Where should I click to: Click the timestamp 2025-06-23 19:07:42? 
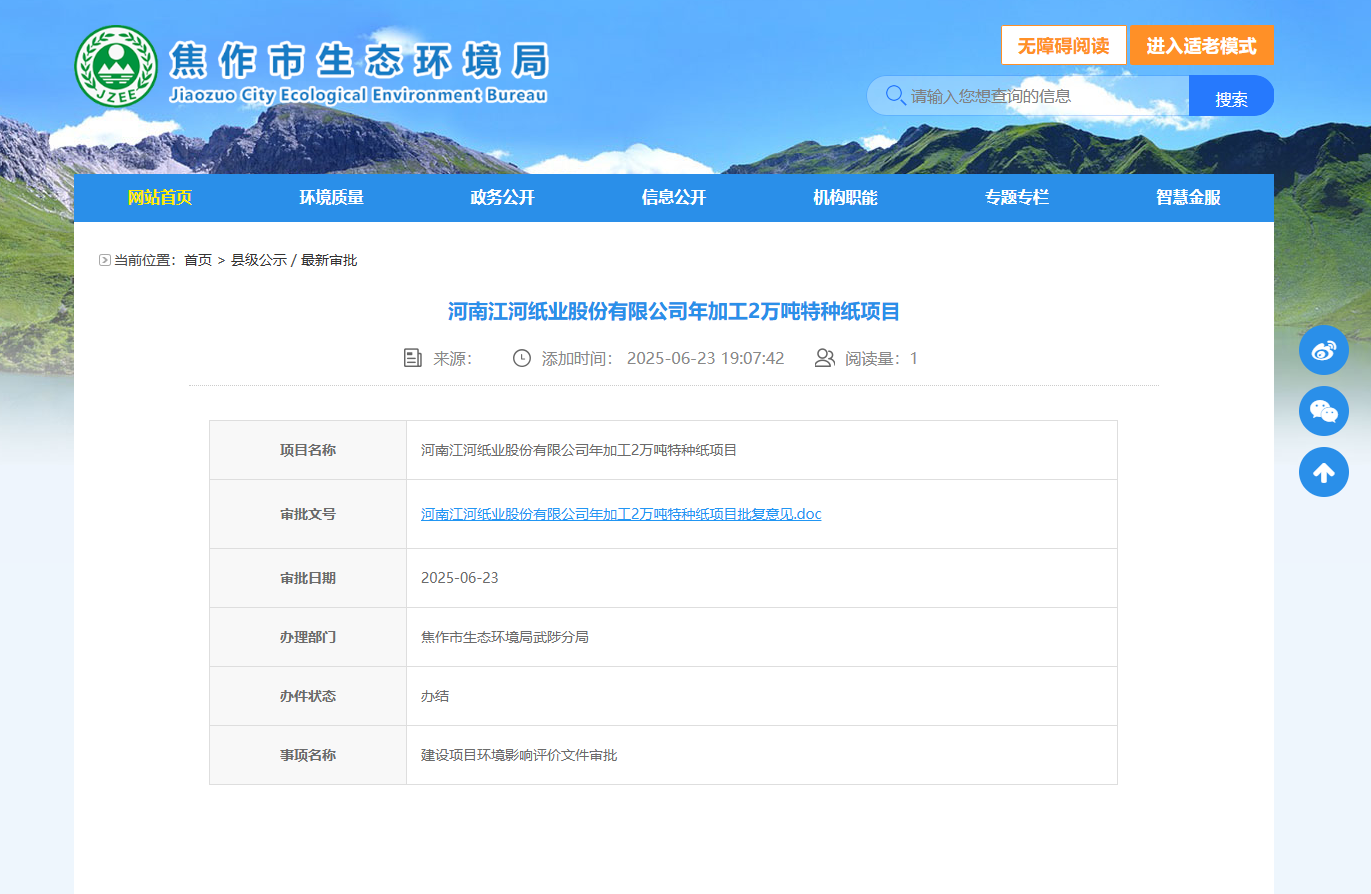click(x=705, y=358)
